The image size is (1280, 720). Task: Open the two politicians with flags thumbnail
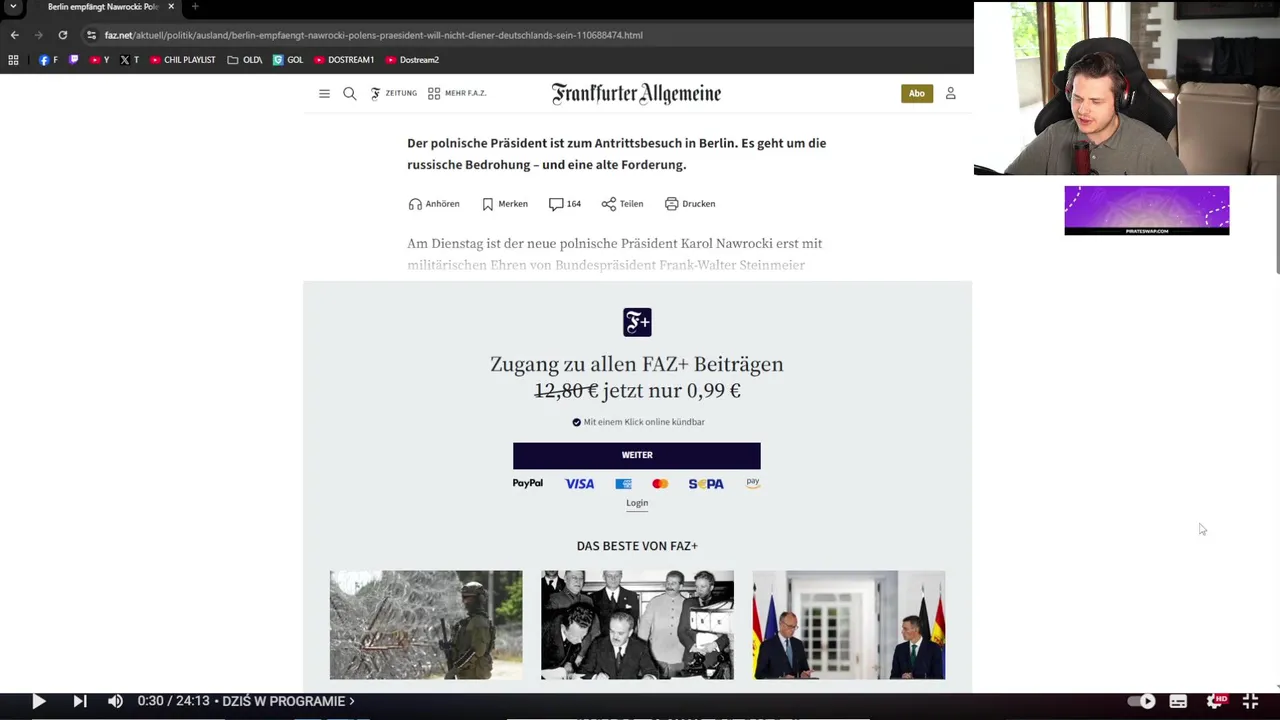[x=849, y=625]
